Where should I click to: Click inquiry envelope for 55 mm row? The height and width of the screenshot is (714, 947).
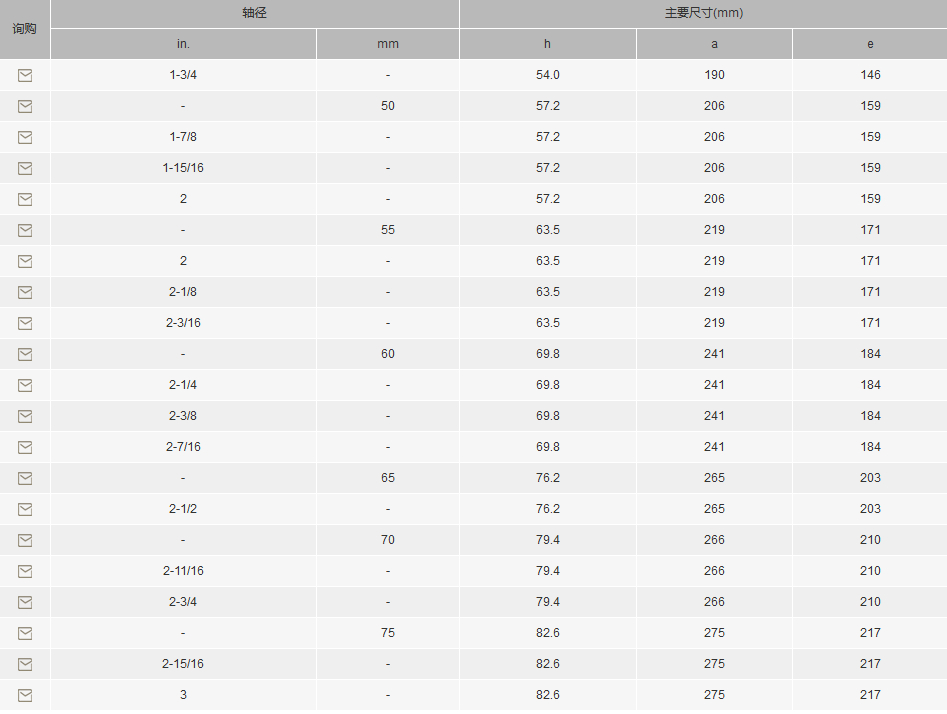[x=25, y=230]
